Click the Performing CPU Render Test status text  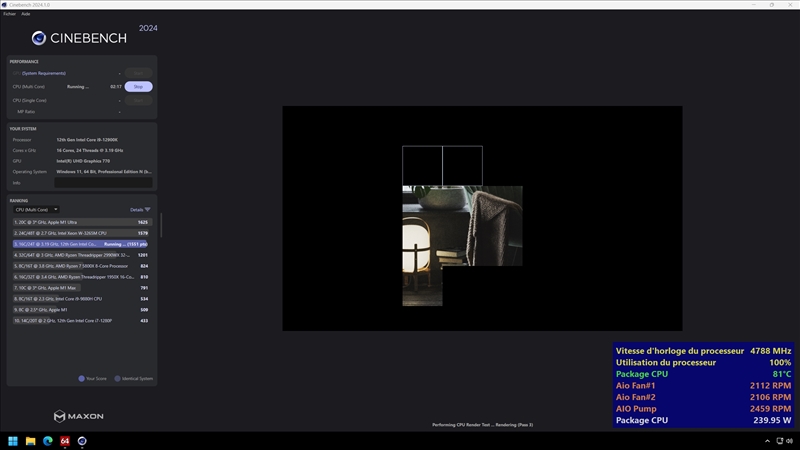(x=482, y=424)
